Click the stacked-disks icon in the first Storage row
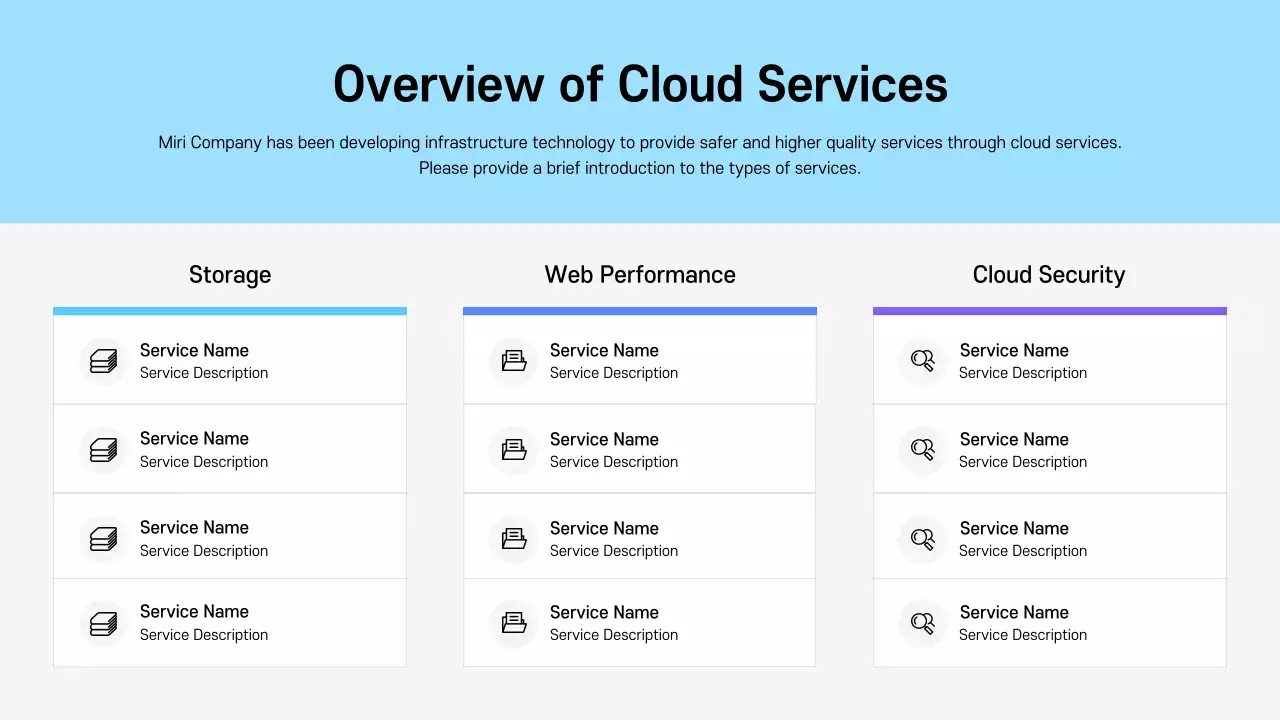 [x=104, y=361]
